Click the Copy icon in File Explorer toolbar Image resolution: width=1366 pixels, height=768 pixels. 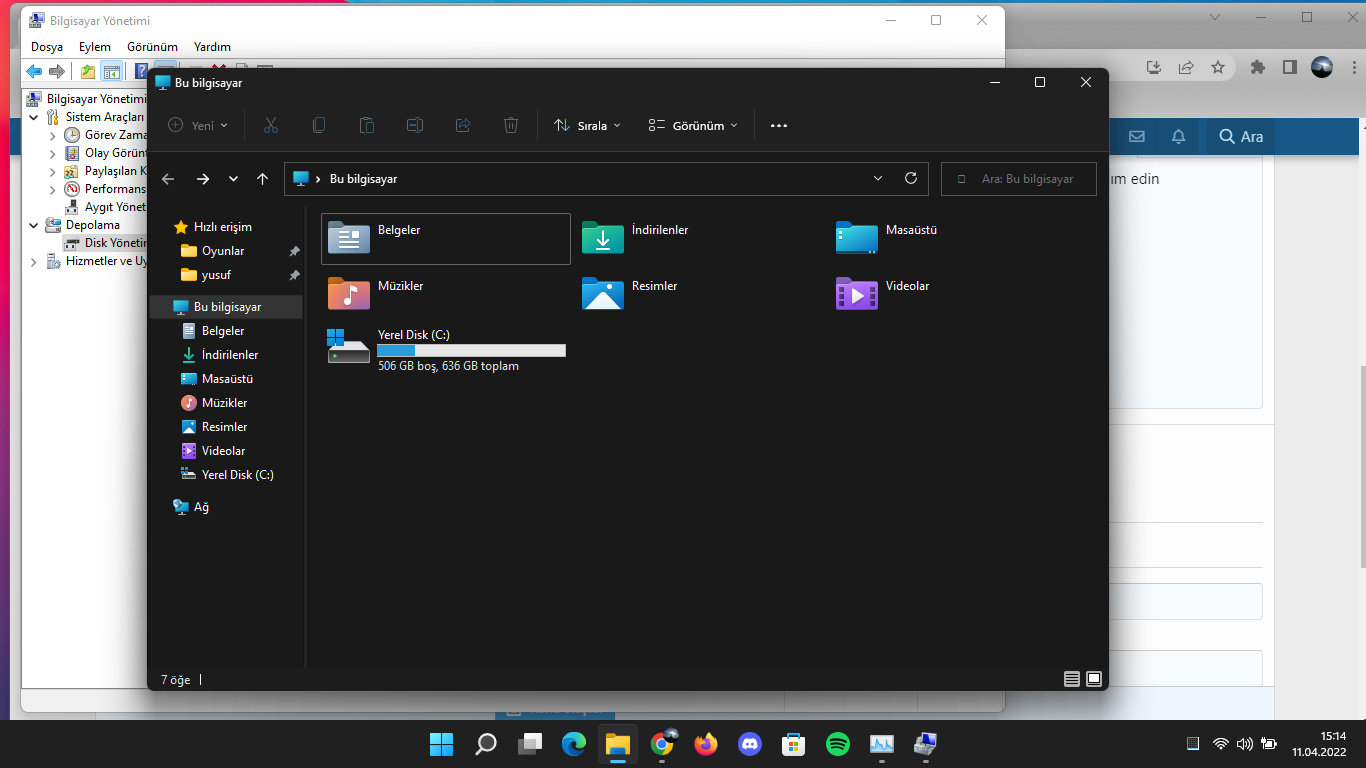coord(319,126)
